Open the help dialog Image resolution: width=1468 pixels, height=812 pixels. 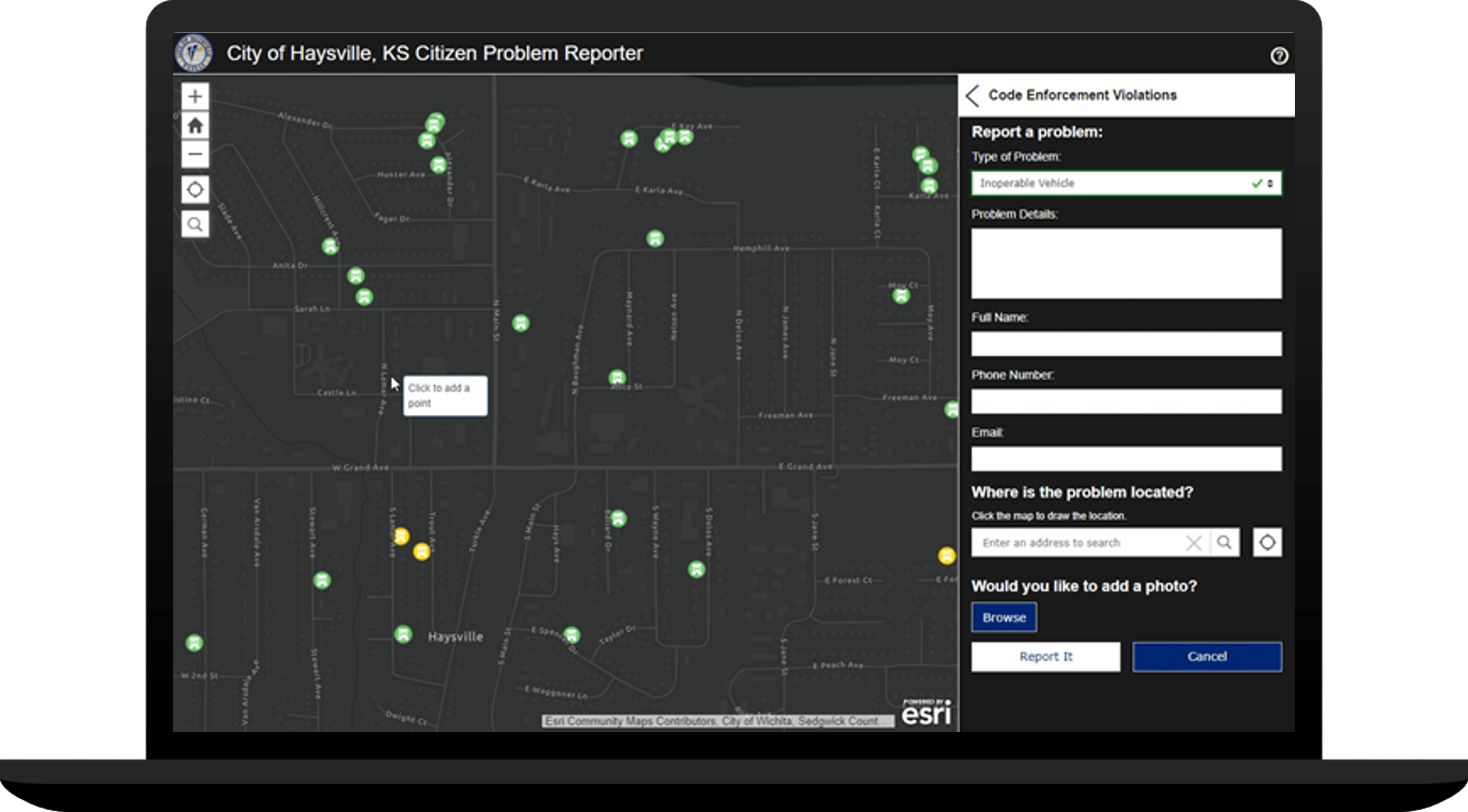[1279, 55]
